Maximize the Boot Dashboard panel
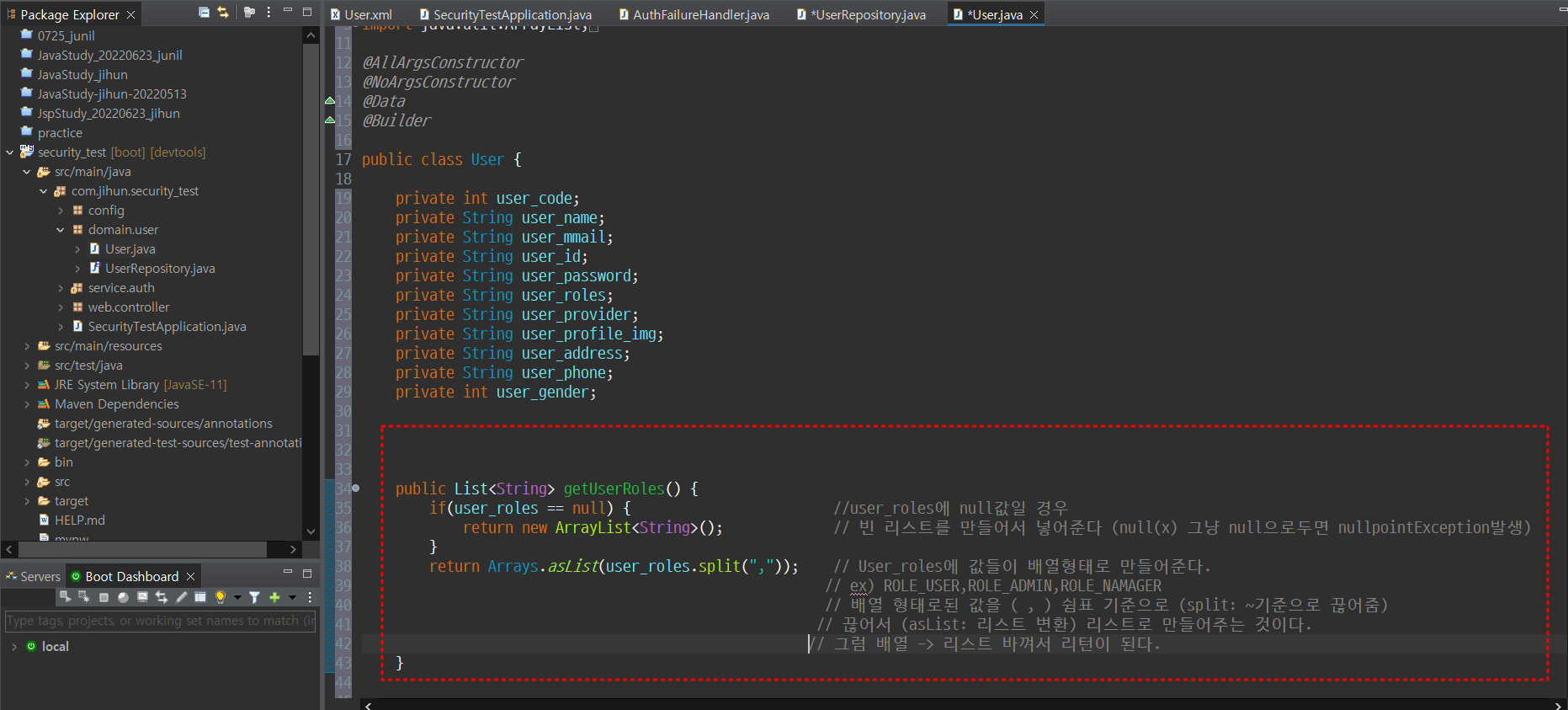This screenshot has height=710, width=1568. tap(307, 573)
